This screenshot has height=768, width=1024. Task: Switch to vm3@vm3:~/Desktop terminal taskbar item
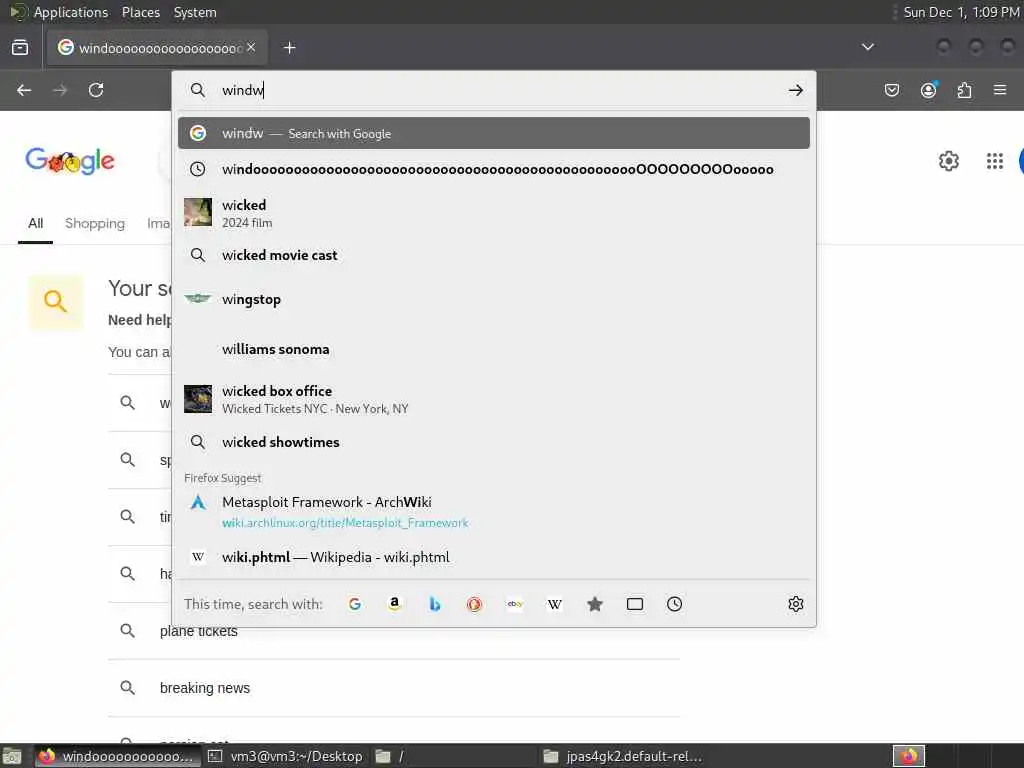click(x=285, y=756)
